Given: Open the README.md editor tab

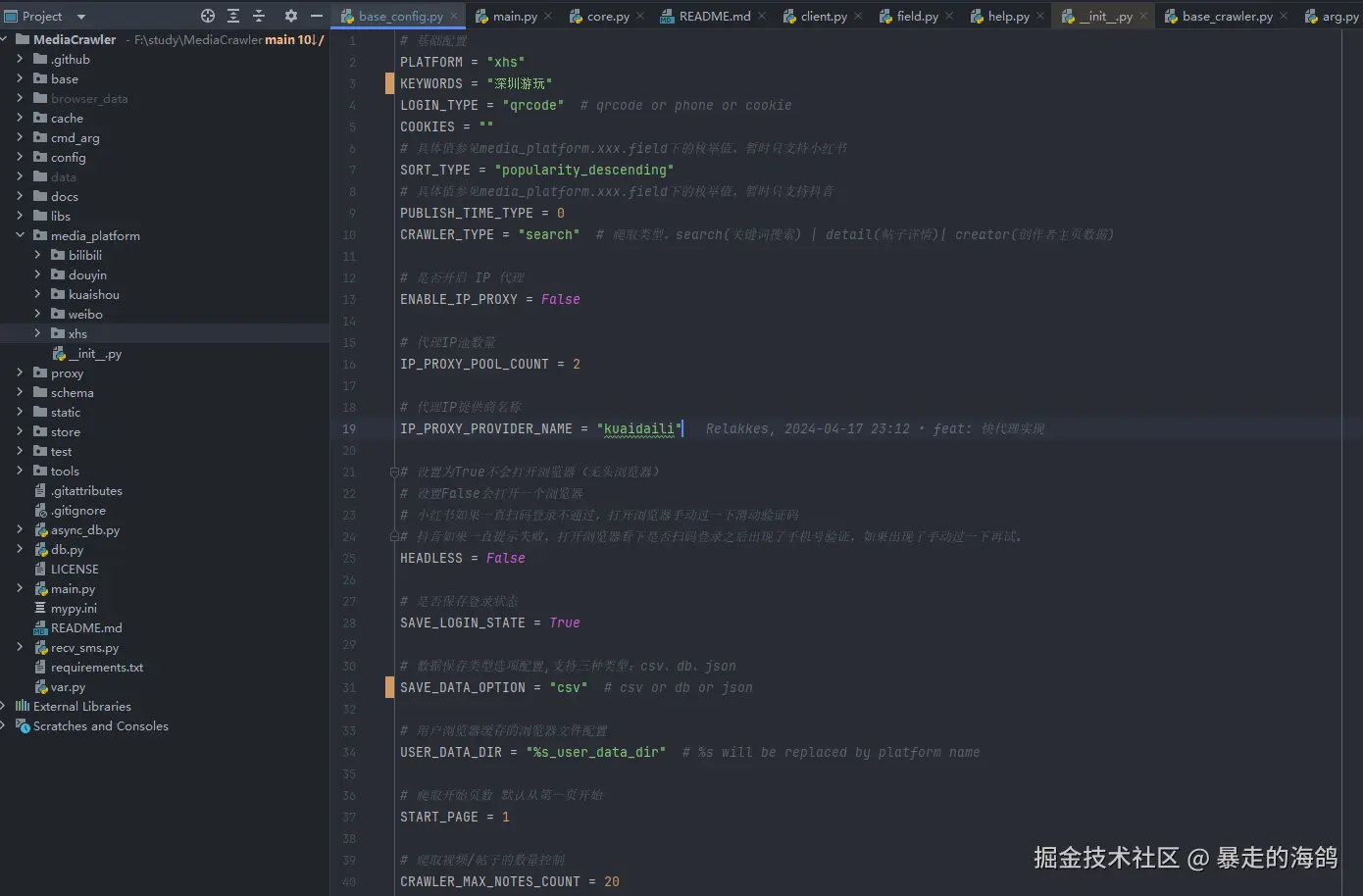Looking at the screenshot, I should coord(715,16).
